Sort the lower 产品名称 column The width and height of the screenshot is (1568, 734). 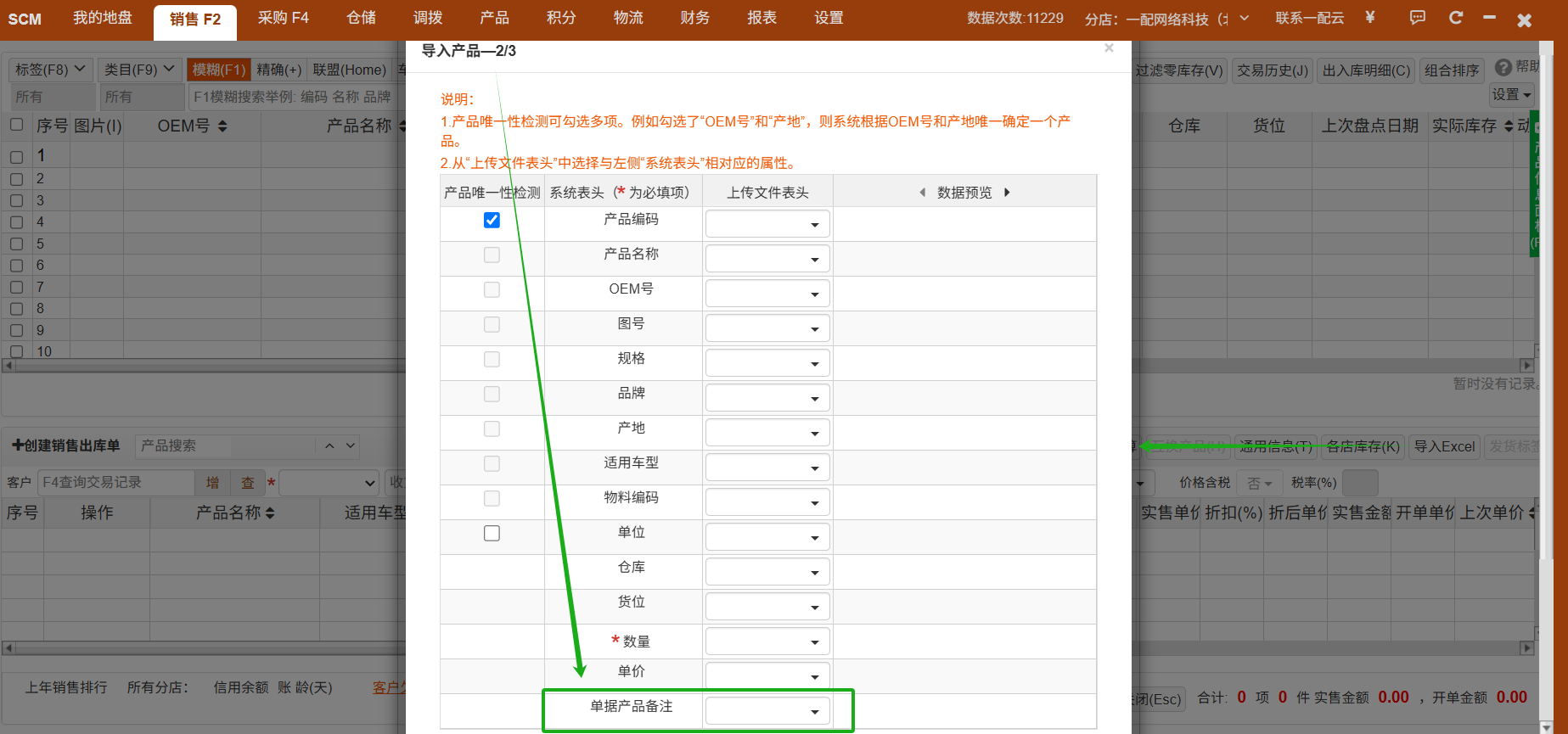tap(270, 513)
